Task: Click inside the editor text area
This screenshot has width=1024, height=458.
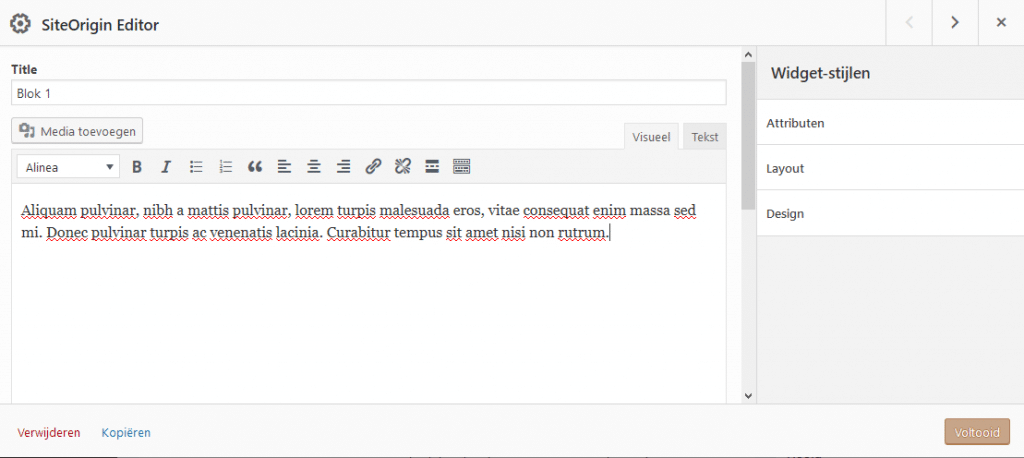Action: coord(369,294)
